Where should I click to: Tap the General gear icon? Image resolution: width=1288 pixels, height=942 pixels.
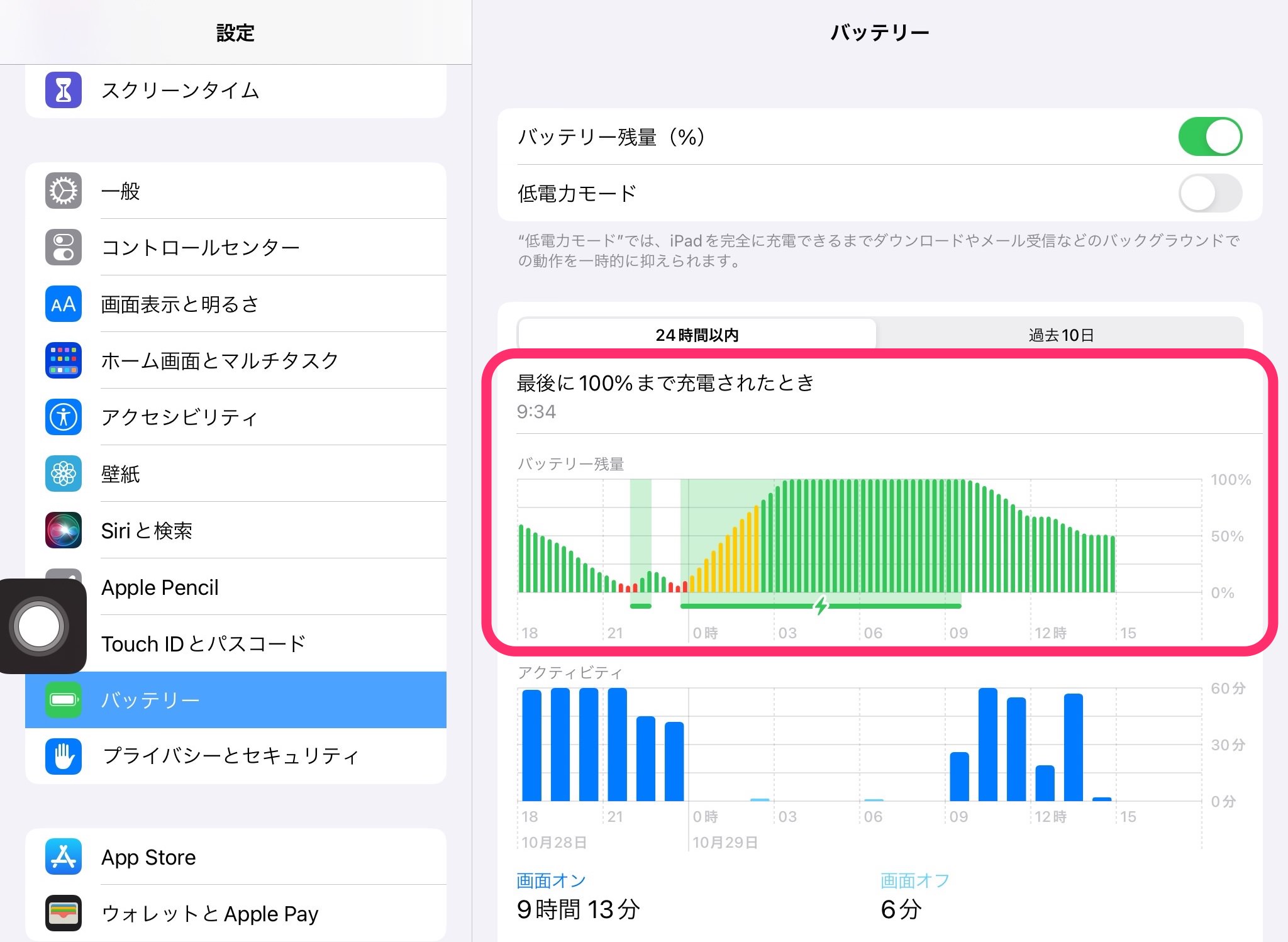pos(64,191)
